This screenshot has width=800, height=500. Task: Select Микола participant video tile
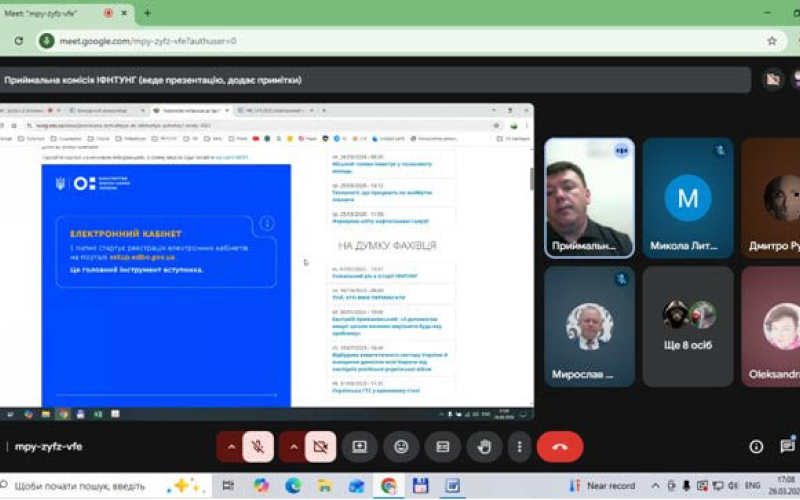coord(688,198)
